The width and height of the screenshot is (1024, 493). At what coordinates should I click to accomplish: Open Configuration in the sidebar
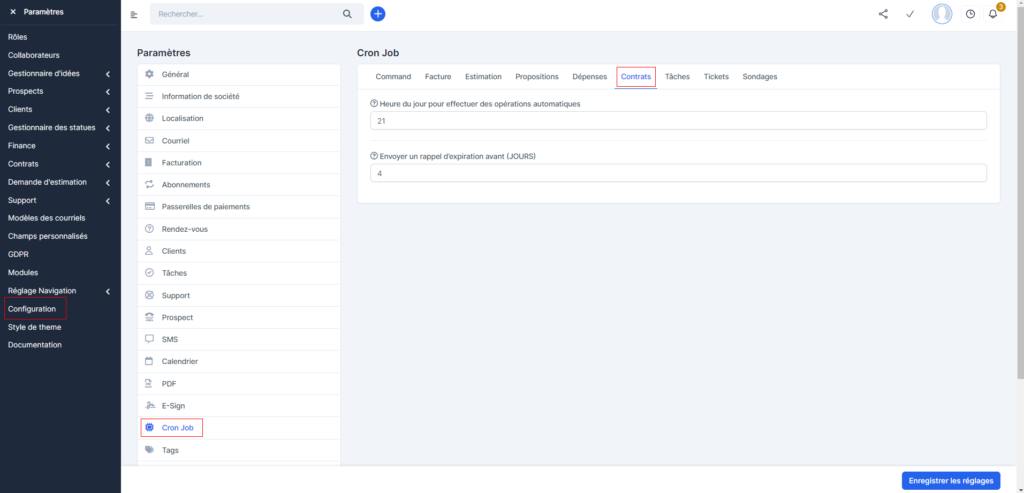pyautogui.click(x=32, y=309)
